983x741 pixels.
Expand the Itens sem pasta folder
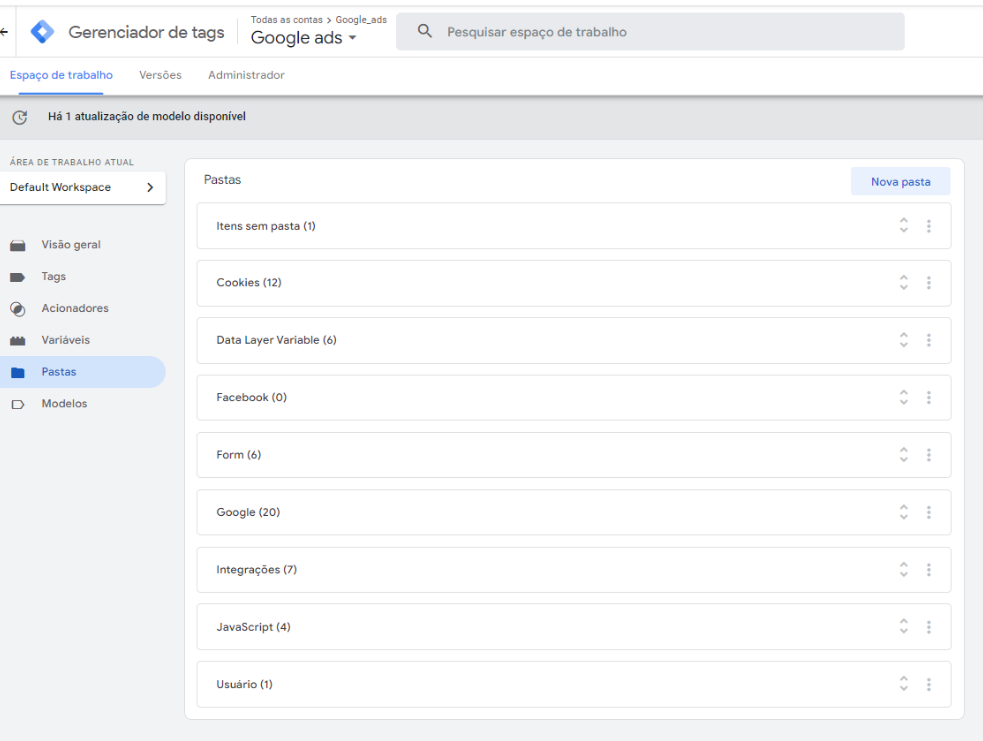[904, 226]
